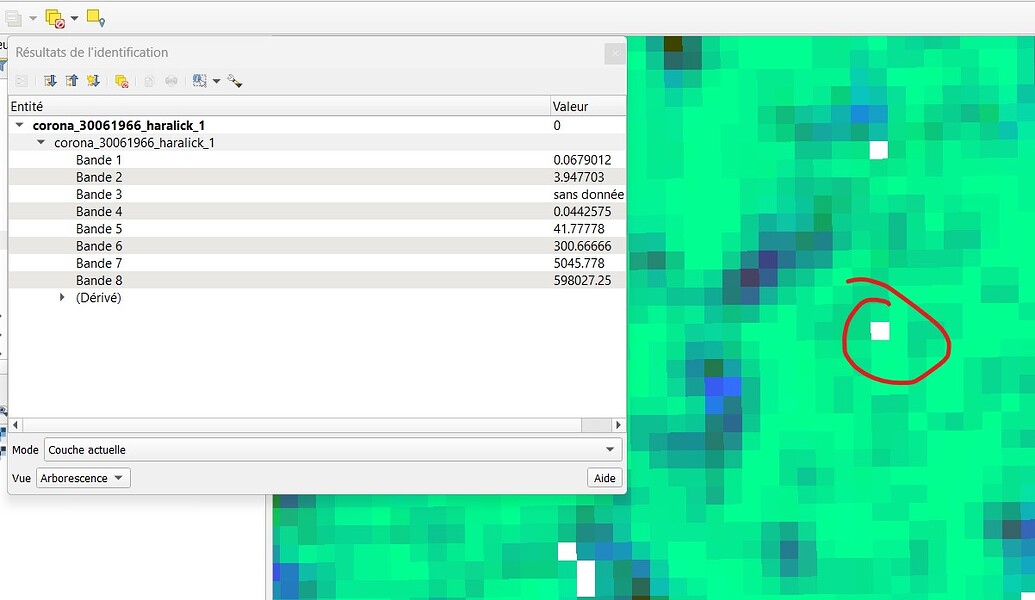The width and height of the screenshot is (1035, 600).
Task: Clear the identification results
Action: (122, 80)
